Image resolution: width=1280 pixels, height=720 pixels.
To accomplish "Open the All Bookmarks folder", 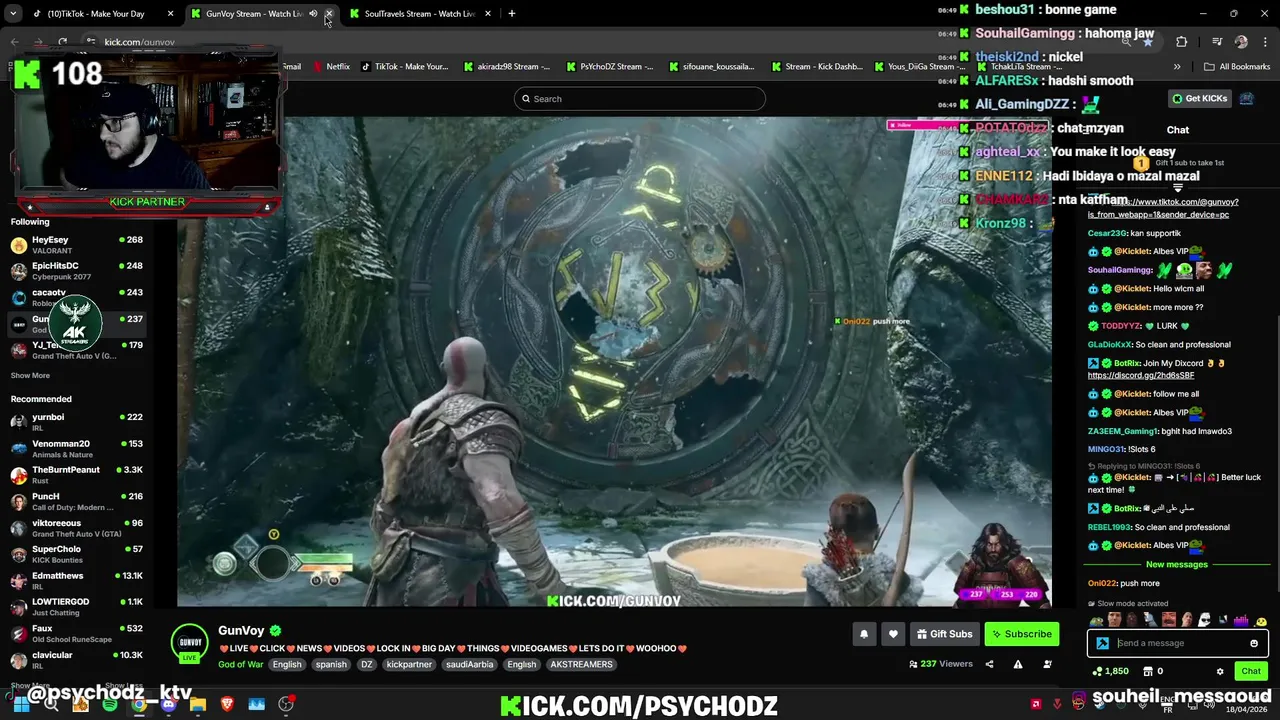I will pos(1237,67).
